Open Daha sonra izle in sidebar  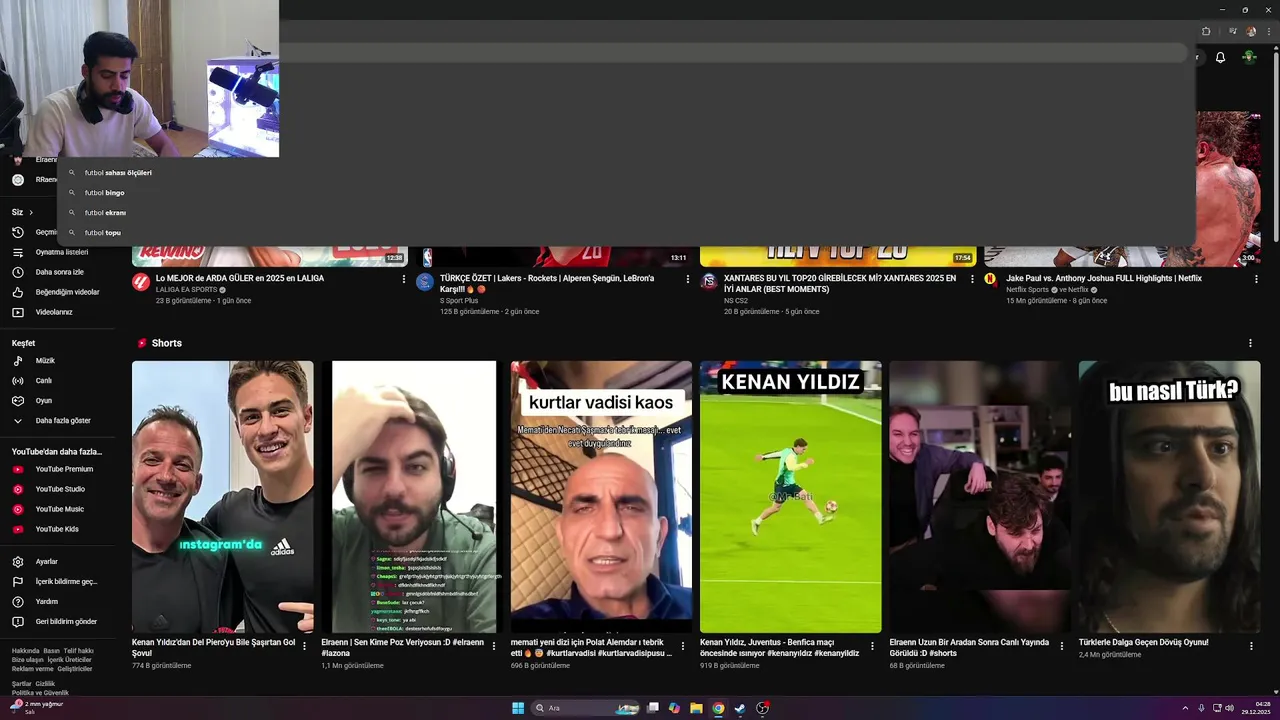click(61, 272)
